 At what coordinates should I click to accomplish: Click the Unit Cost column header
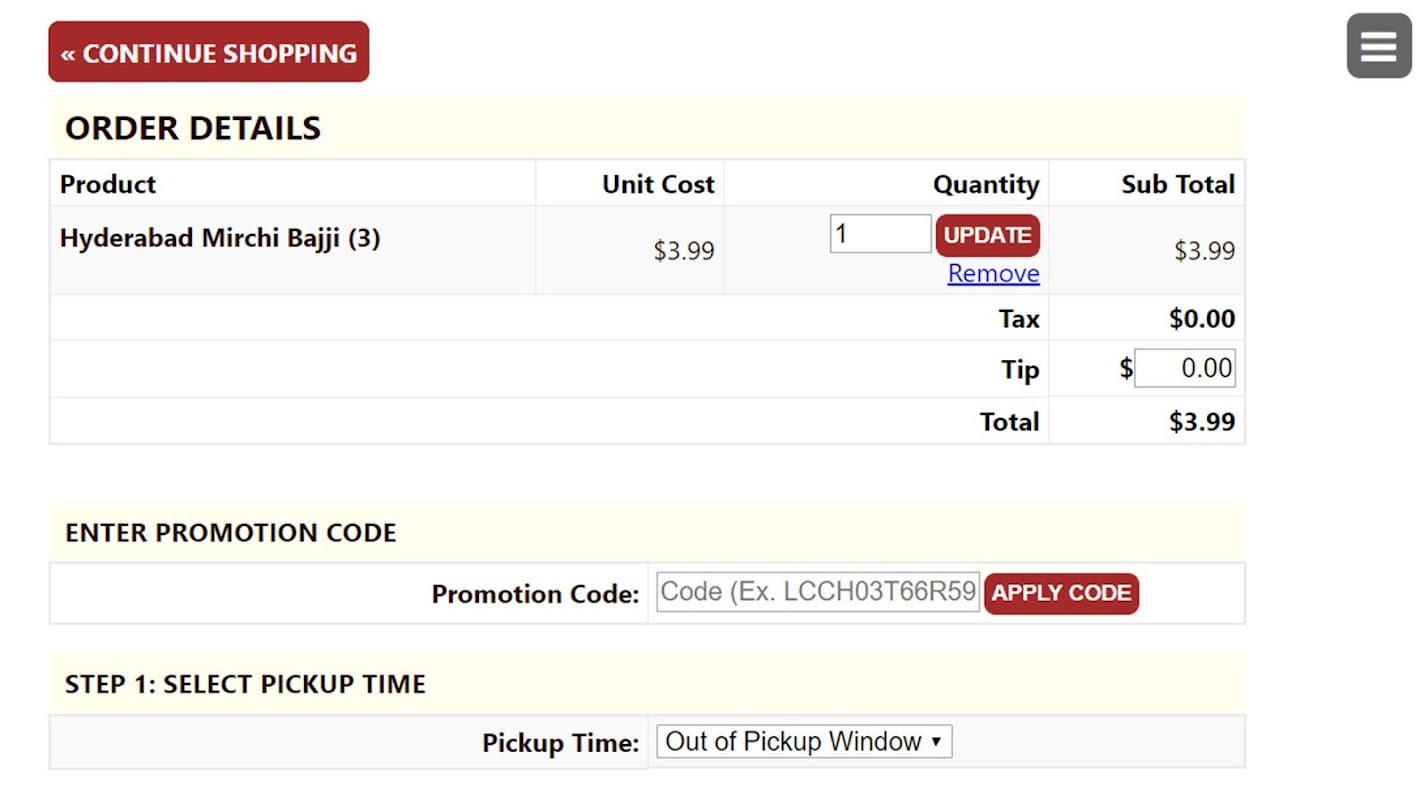[658, 184]
